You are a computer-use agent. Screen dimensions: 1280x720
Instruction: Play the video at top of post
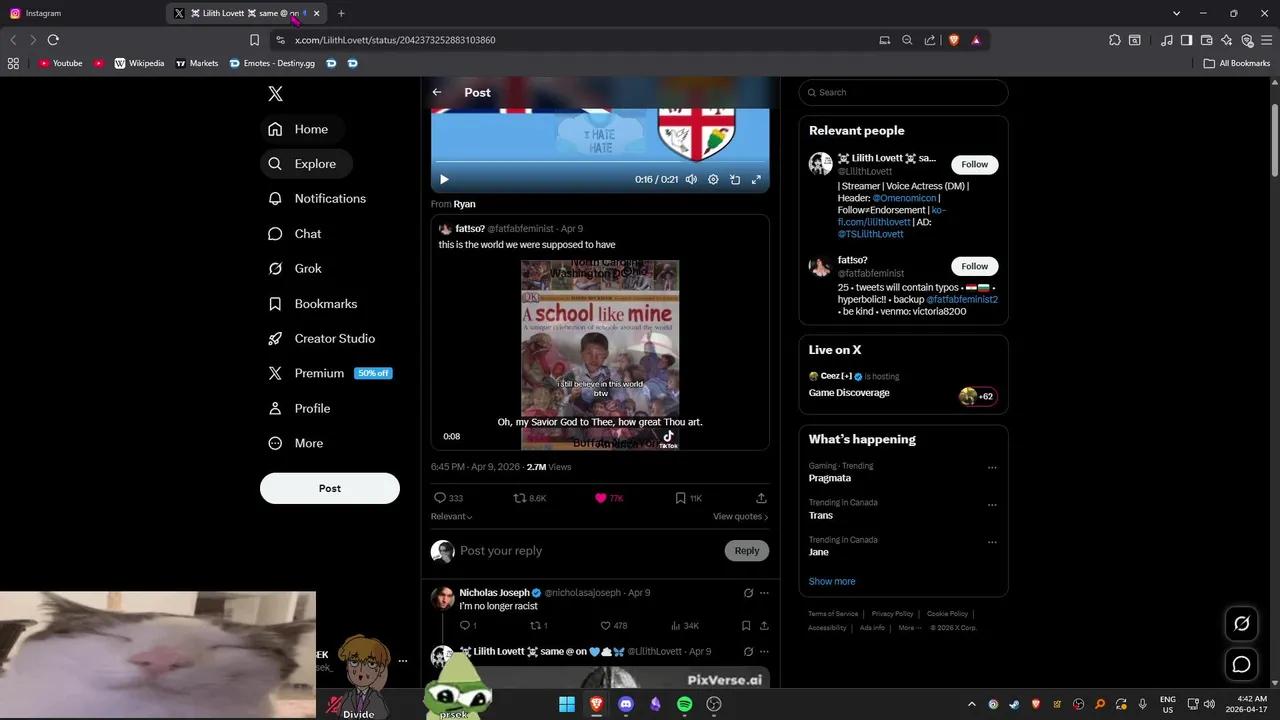point(444,180)
